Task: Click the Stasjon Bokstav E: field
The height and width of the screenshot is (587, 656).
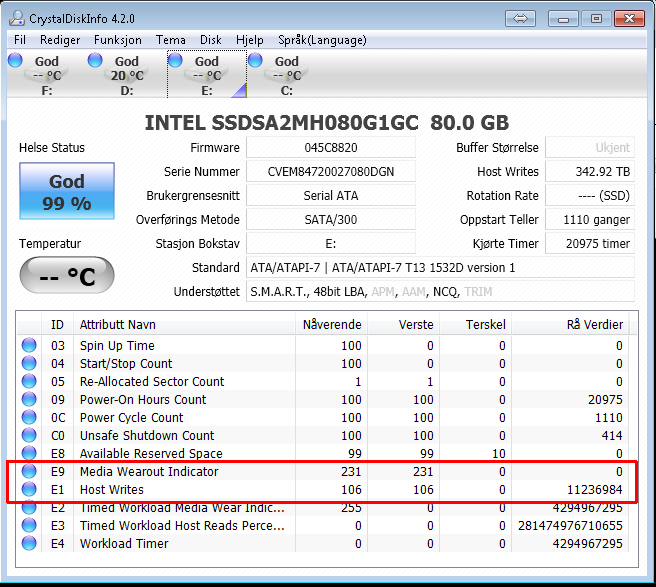Action: [x=331, y=244]
